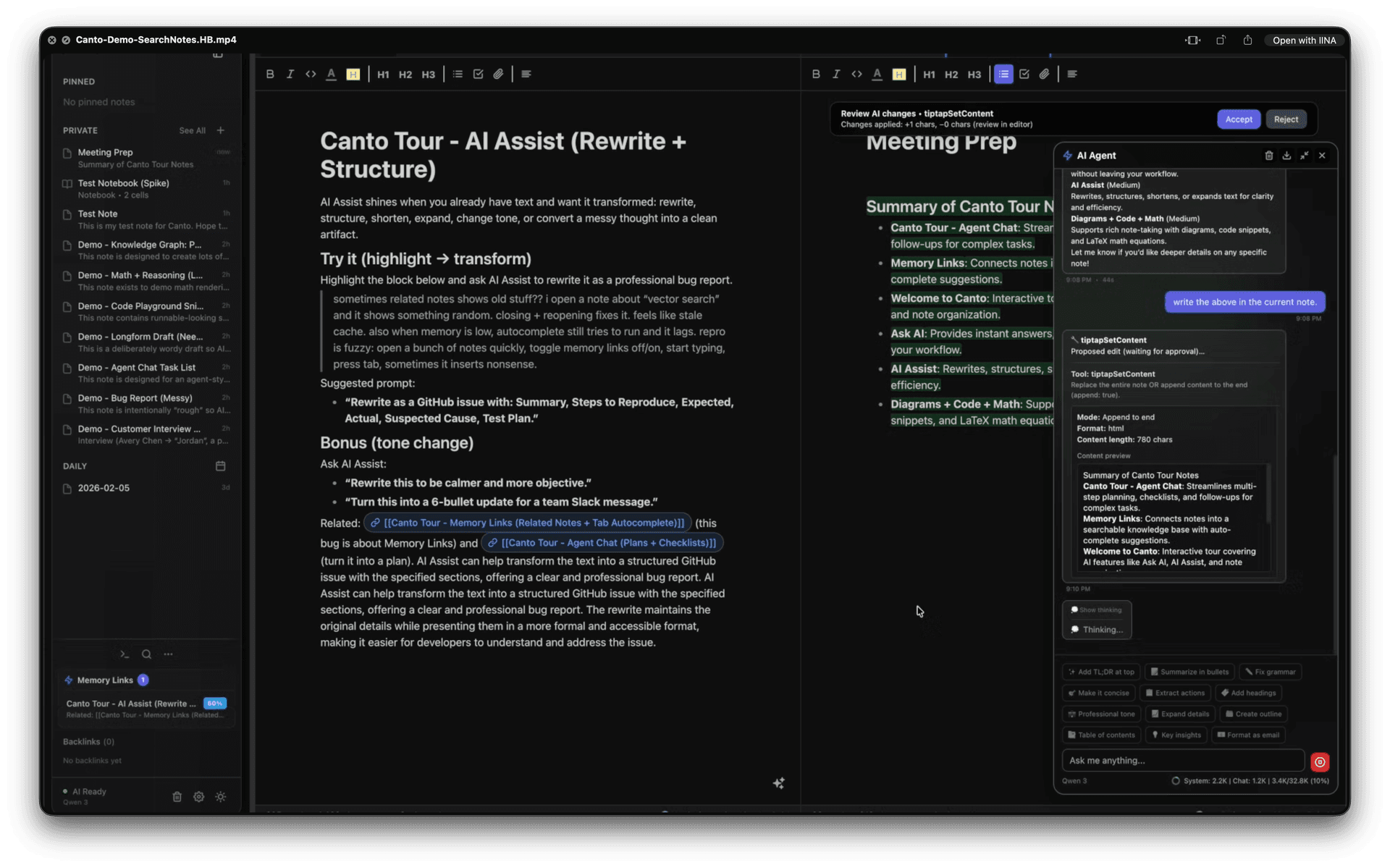This screenshot has width=1390, height=868.
Task: Collapse the AI Agent panel size
Action: 1304,156
